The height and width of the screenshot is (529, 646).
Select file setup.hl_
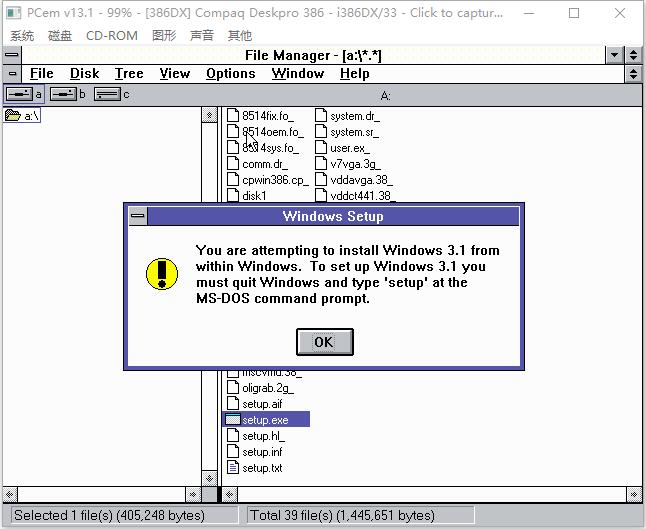256,436
